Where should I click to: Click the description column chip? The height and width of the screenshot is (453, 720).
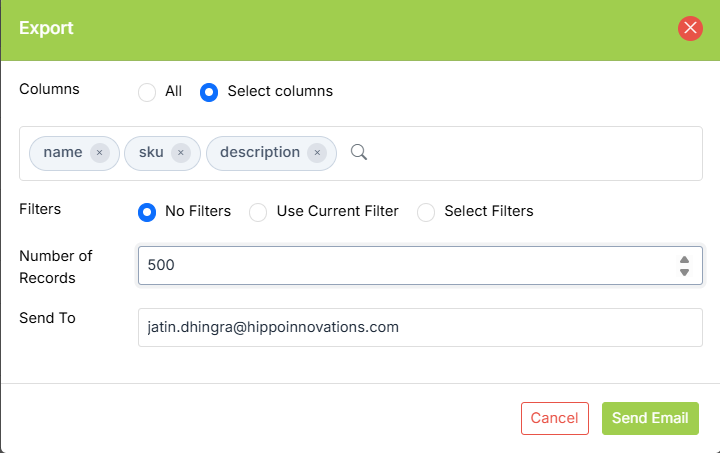tap(260, 153)
